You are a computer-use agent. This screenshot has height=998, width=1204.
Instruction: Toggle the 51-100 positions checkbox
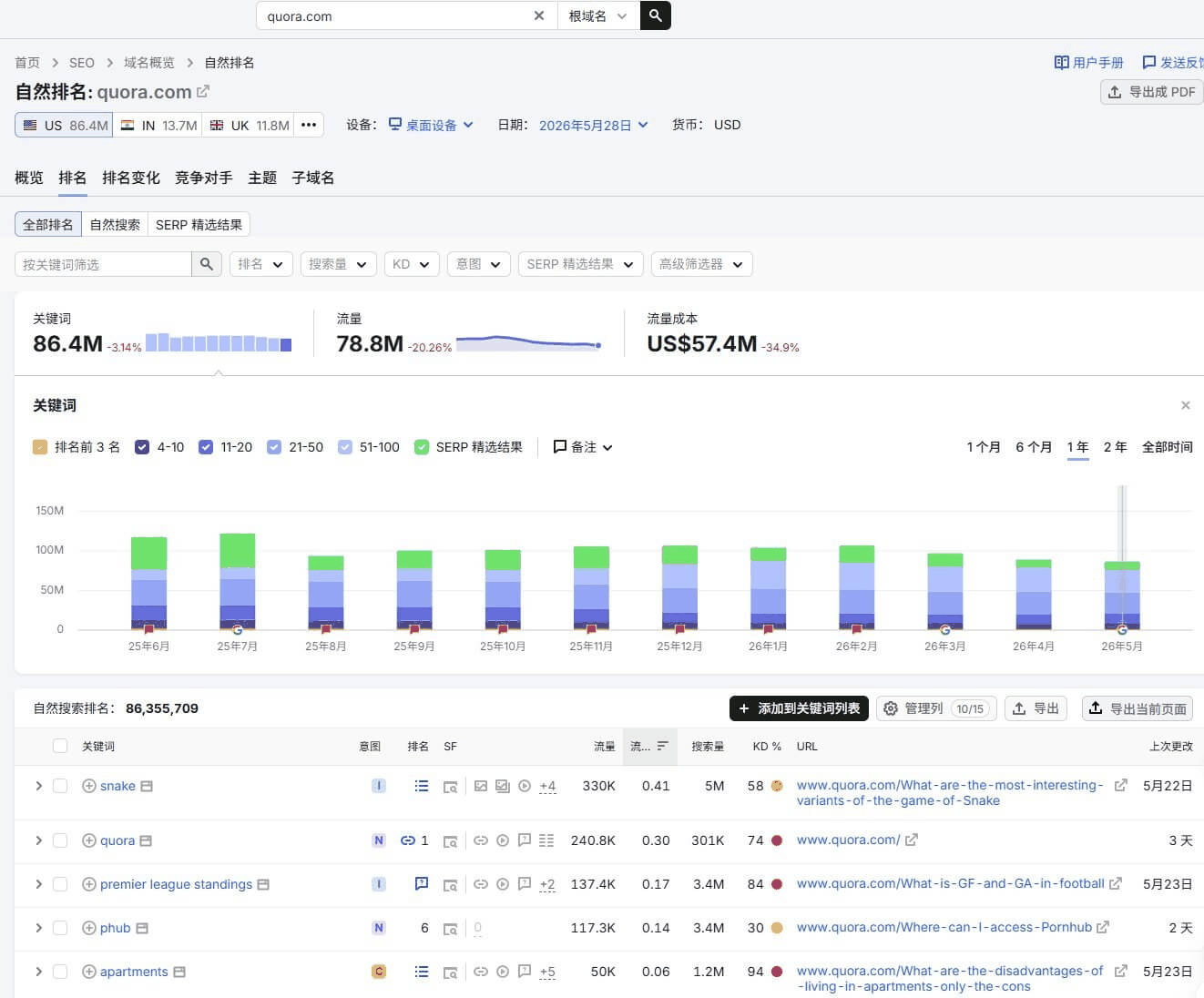(345, 447)
